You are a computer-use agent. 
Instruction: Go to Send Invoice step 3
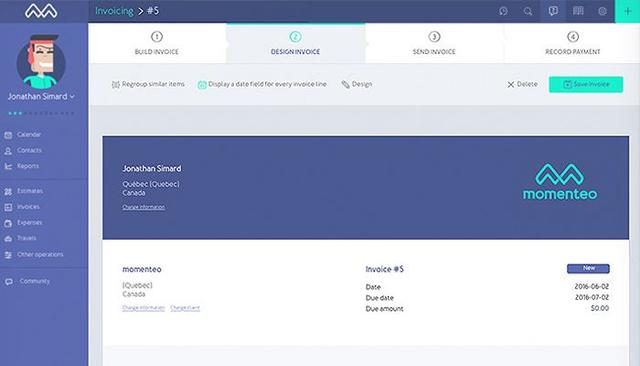[x=434, y=43]
